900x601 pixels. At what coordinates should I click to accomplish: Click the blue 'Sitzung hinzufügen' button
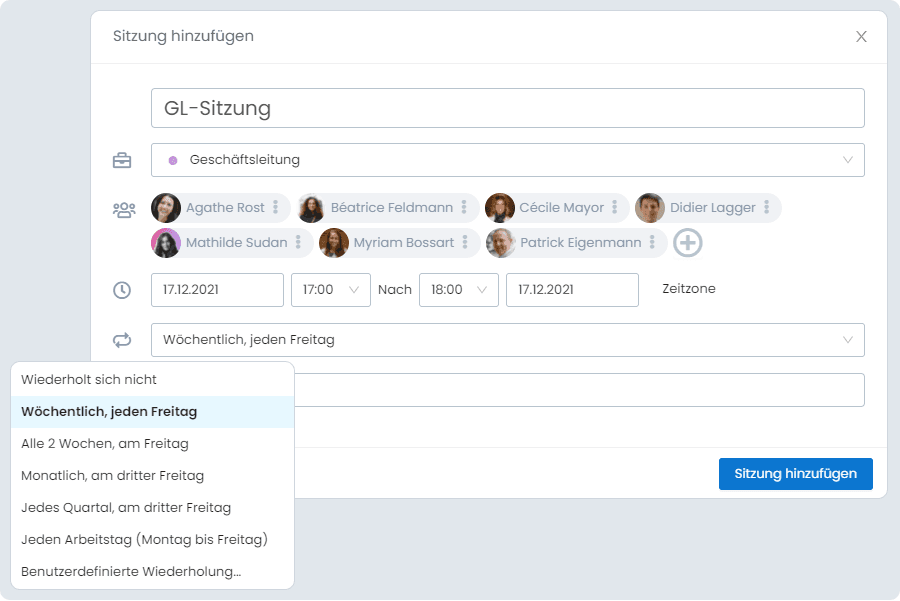(796, 474)
